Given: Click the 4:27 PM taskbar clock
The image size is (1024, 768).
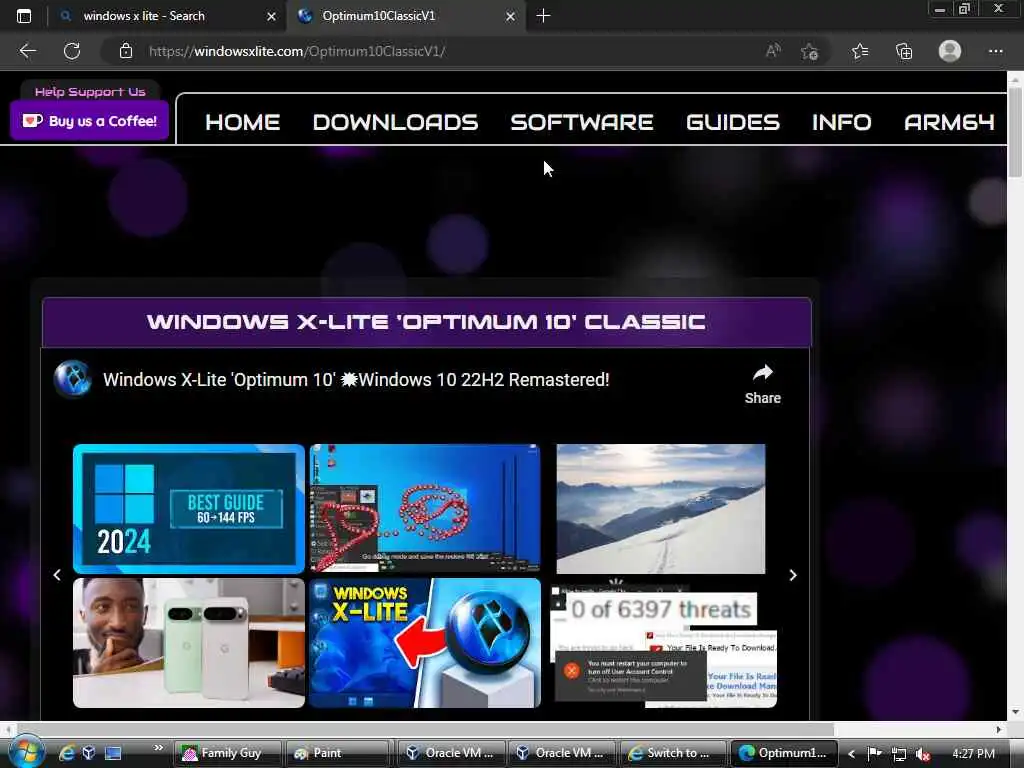Looking at the screenshot, I should 973,754.
